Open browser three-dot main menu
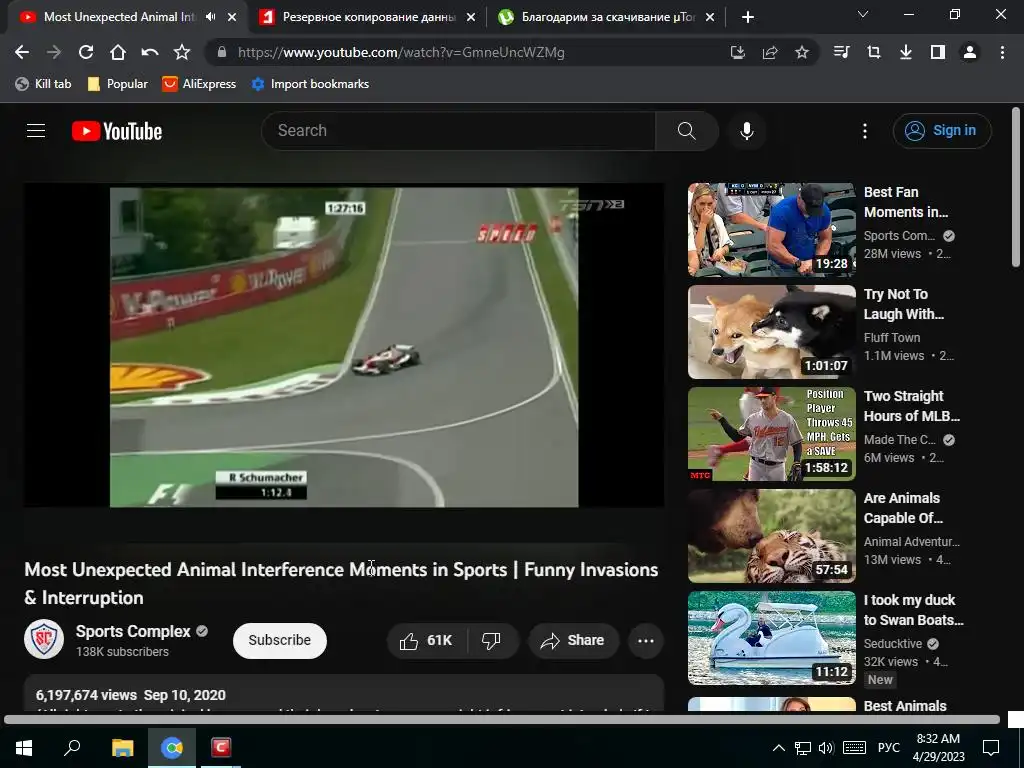1024x768 pixels. 1002,52
